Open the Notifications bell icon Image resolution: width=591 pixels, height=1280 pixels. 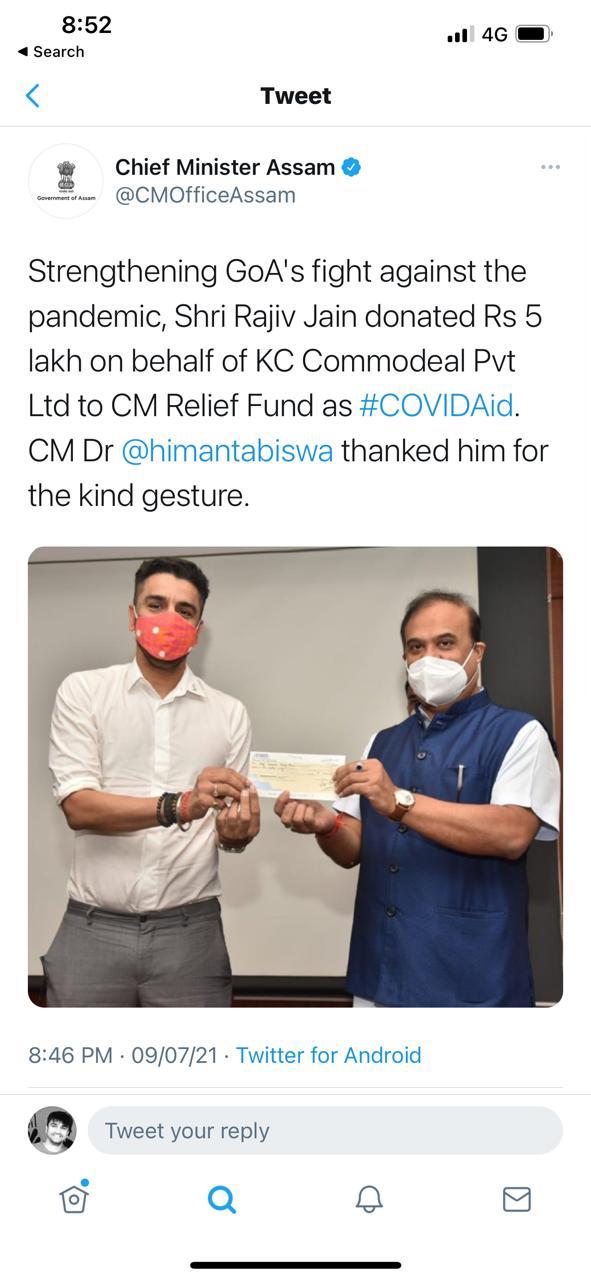(x=369, y=1199)
